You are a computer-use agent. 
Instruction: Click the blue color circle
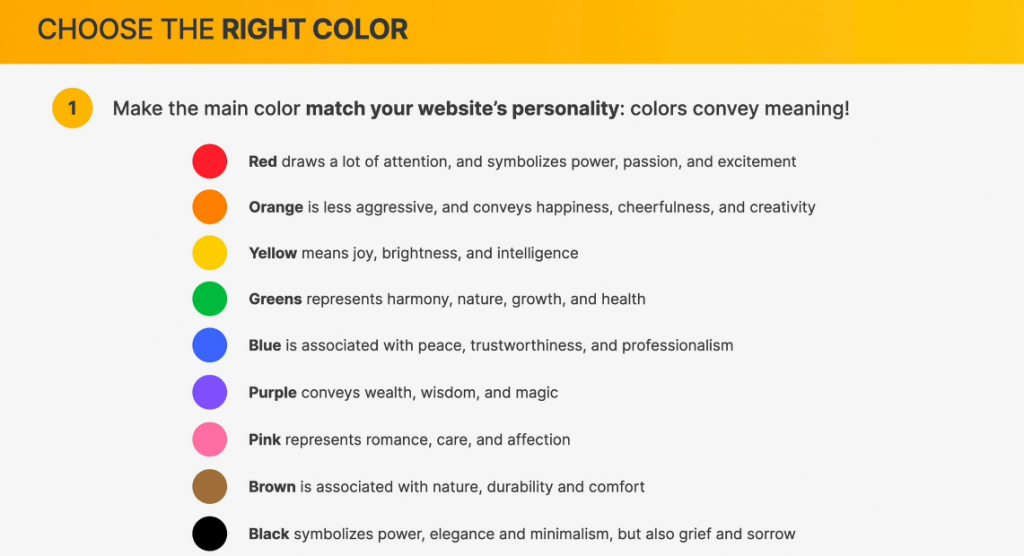[x=210, y=345]
